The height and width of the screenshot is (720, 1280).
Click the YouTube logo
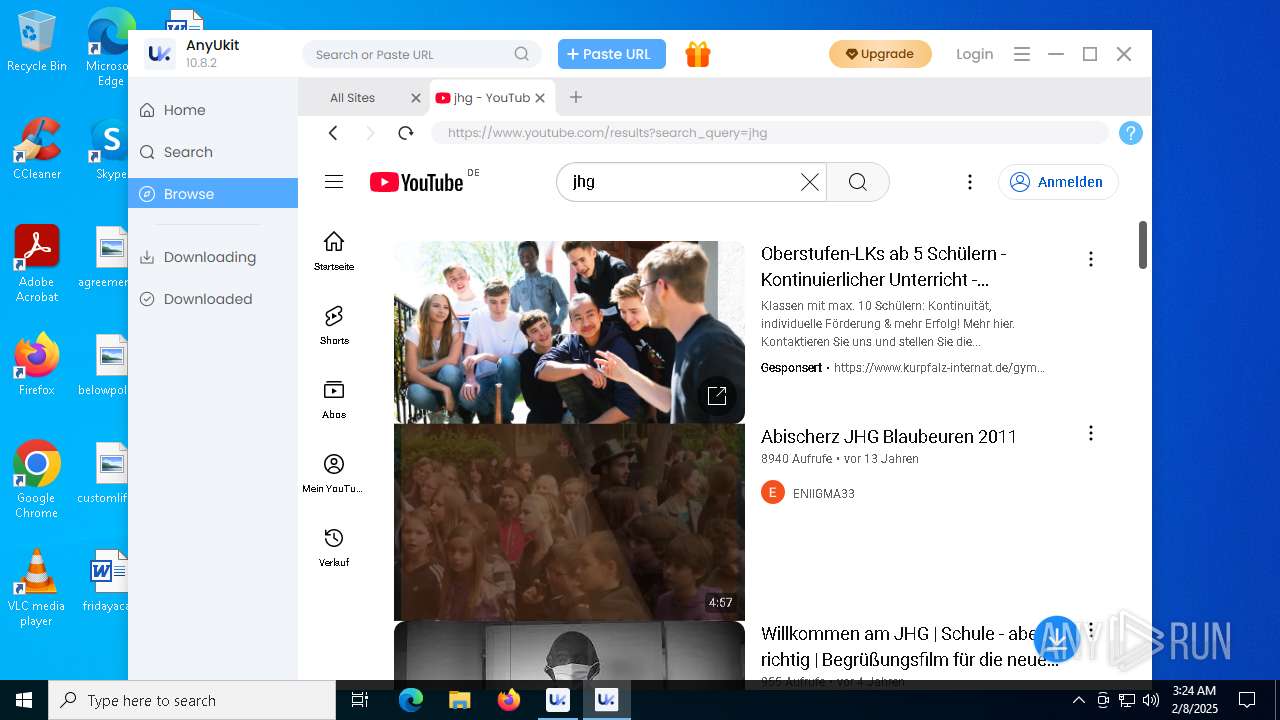click(x=417, y=182)
